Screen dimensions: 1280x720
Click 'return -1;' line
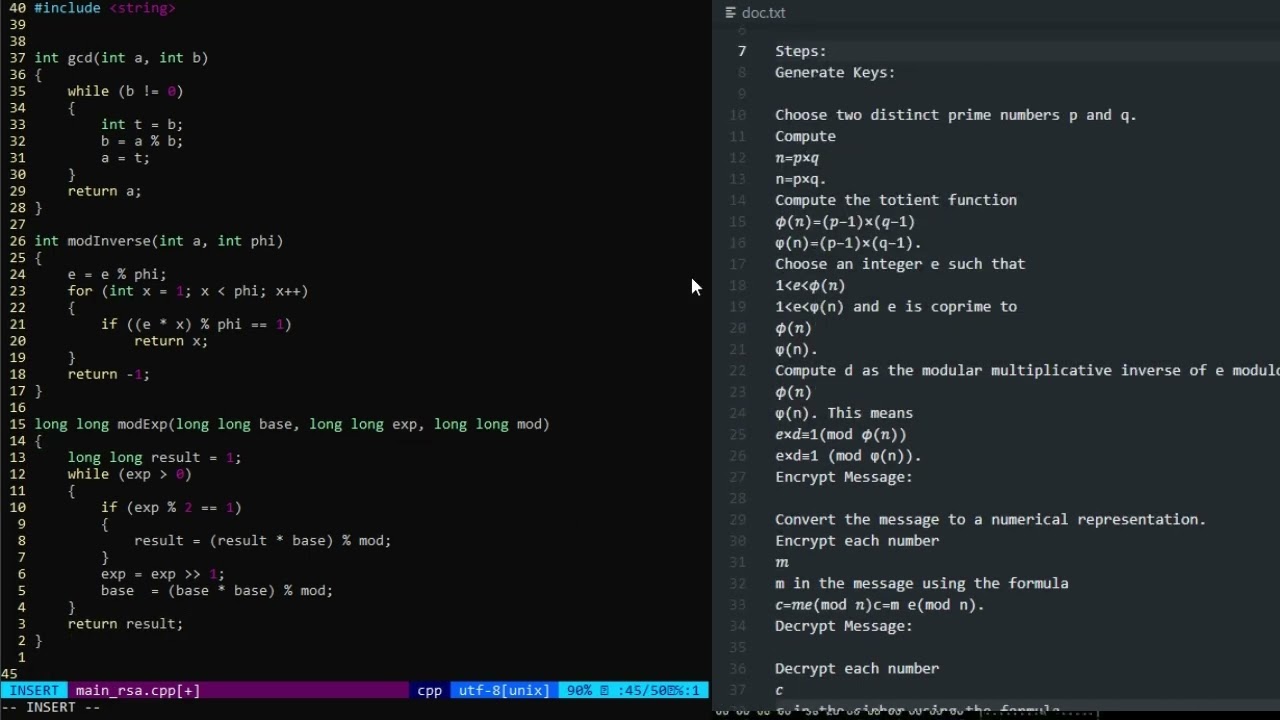(109, 374)
